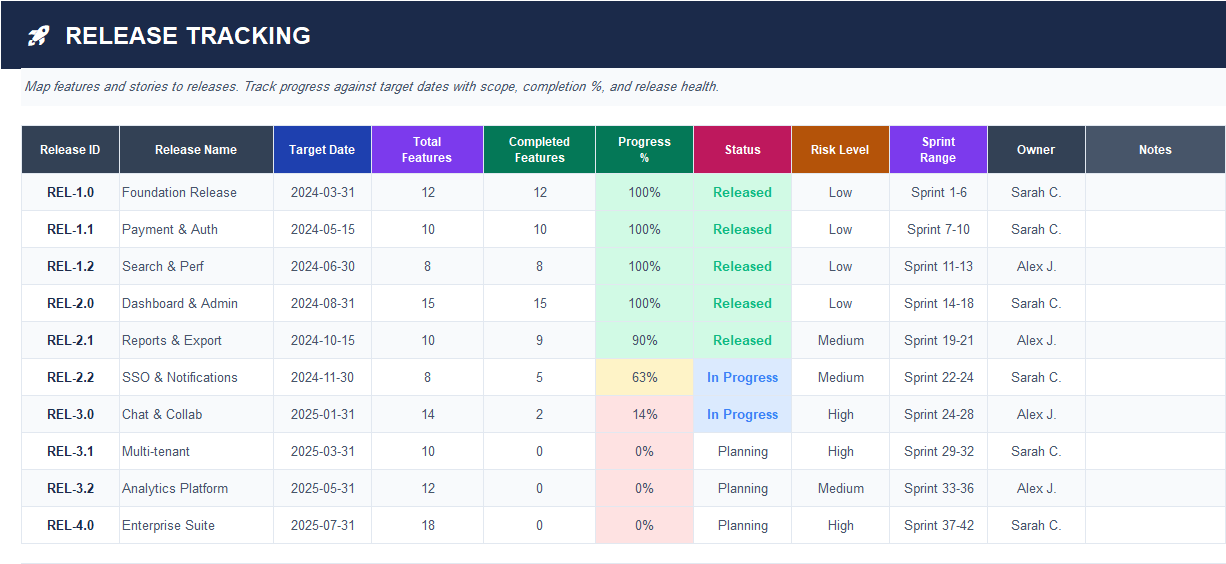
Task: Select target date 2025-01-31
Action: [322, 414]
